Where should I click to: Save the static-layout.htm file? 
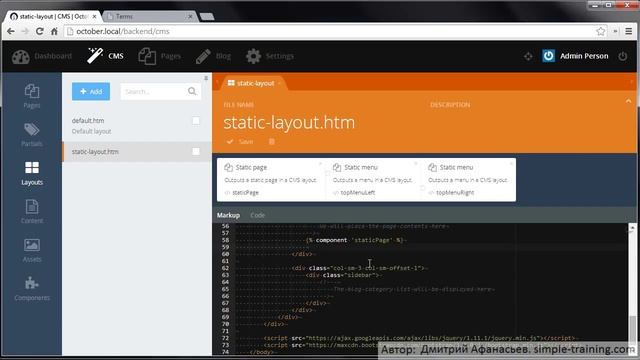point(240,142)
